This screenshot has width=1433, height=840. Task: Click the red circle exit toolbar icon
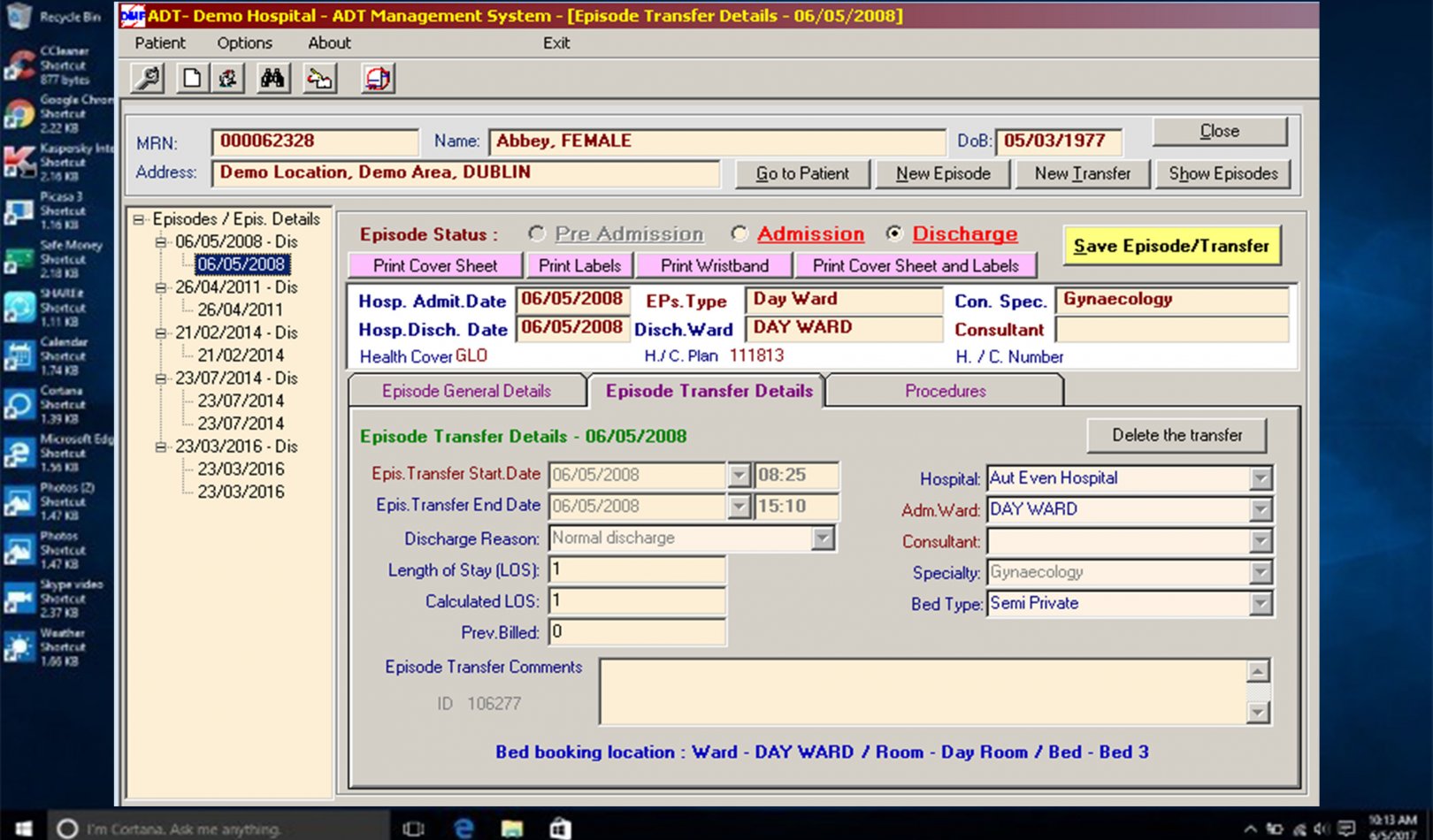click(378, 79)
